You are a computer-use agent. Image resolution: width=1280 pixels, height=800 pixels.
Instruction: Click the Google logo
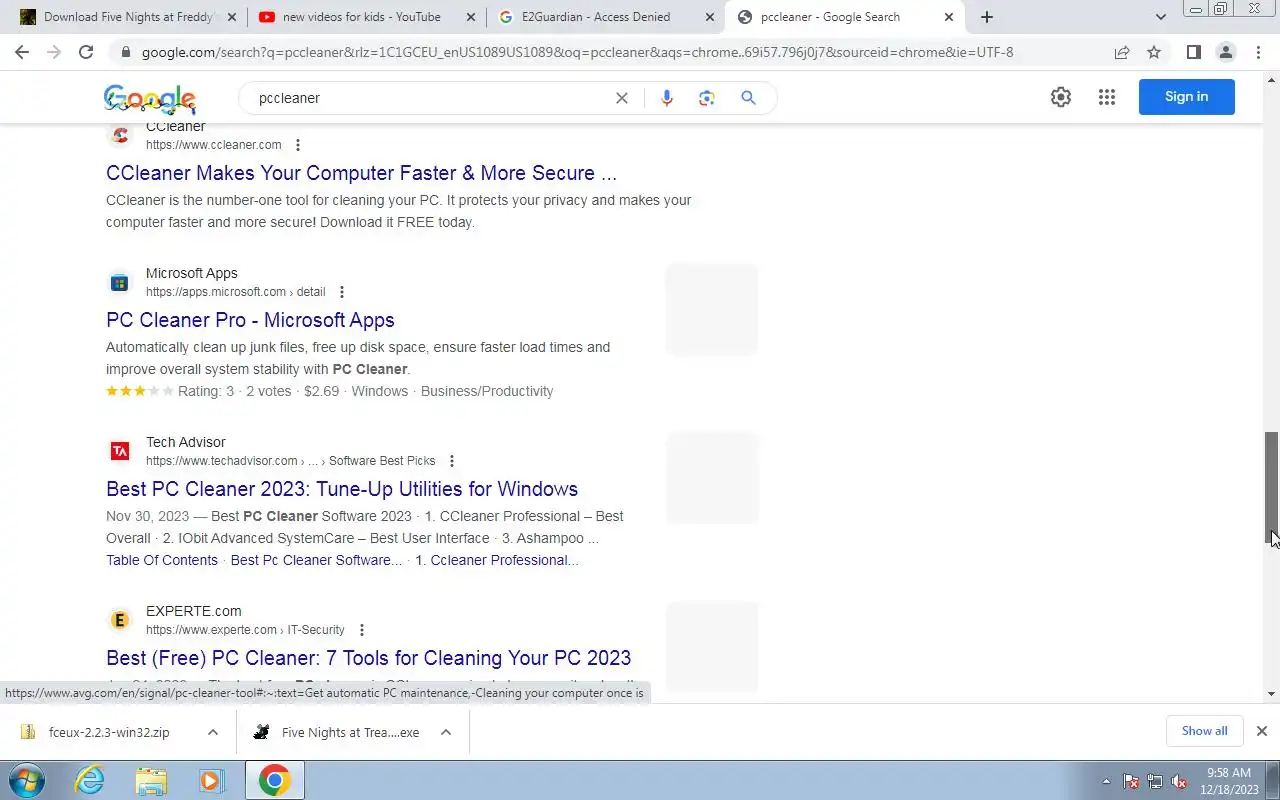(x=150, y=98)
